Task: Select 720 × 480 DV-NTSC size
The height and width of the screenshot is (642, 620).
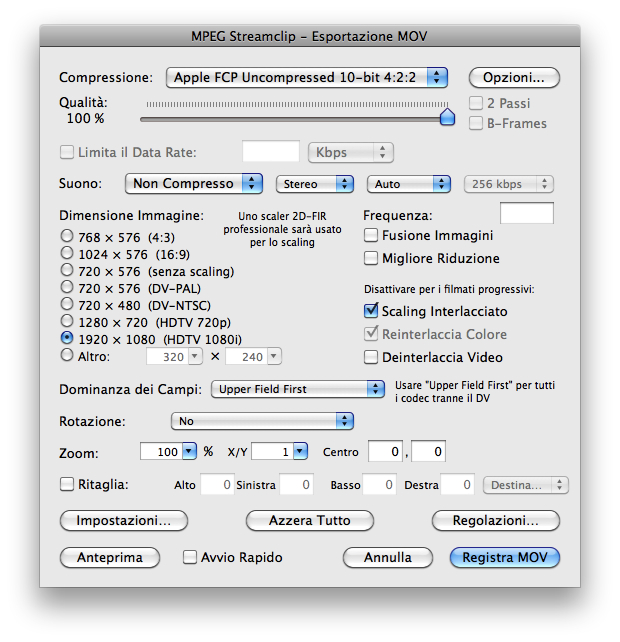Action: point(67,304)
